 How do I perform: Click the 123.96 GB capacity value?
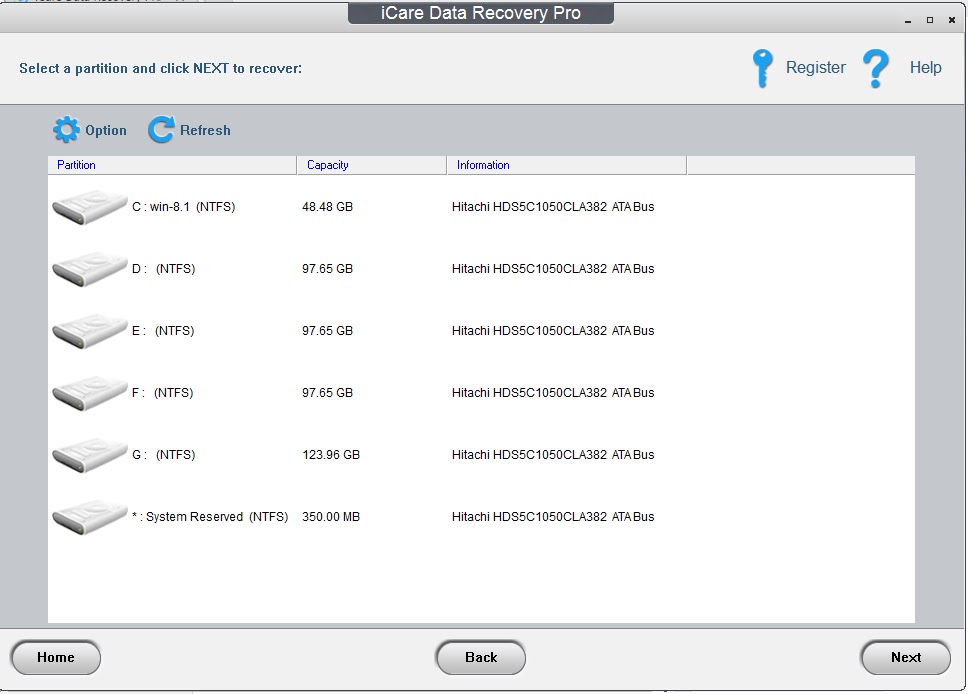coord(331,454)
